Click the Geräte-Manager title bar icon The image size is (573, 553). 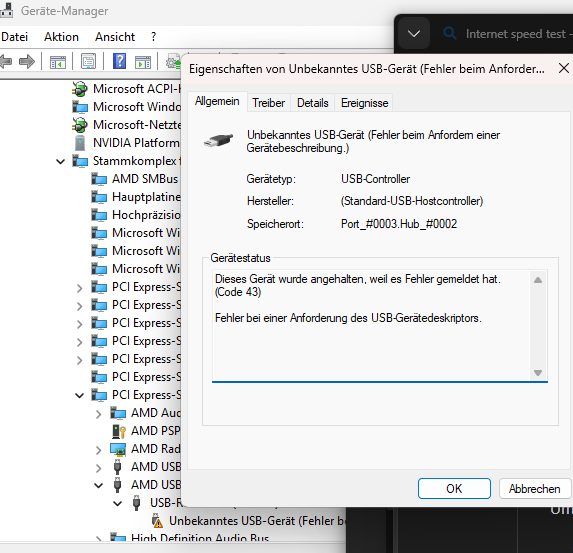[x=7, y=10]
